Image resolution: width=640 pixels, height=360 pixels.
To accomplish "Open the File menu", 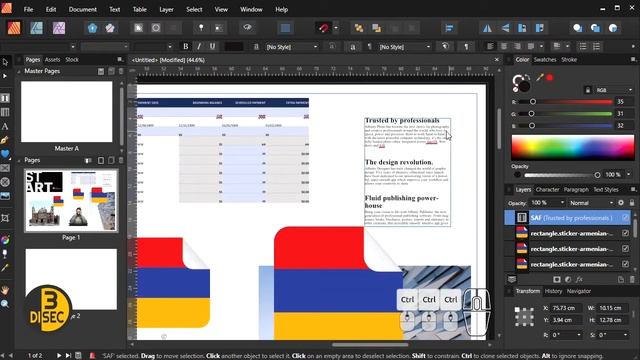I will pos(28,9).
